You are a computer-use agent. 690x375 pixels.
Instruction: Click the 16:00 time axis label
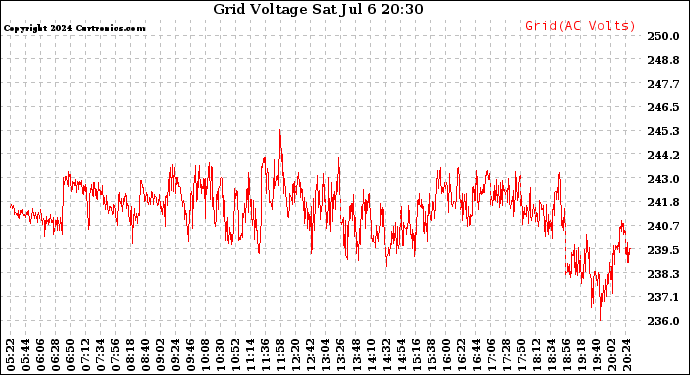pyautogui.click(x=446, y=355)
